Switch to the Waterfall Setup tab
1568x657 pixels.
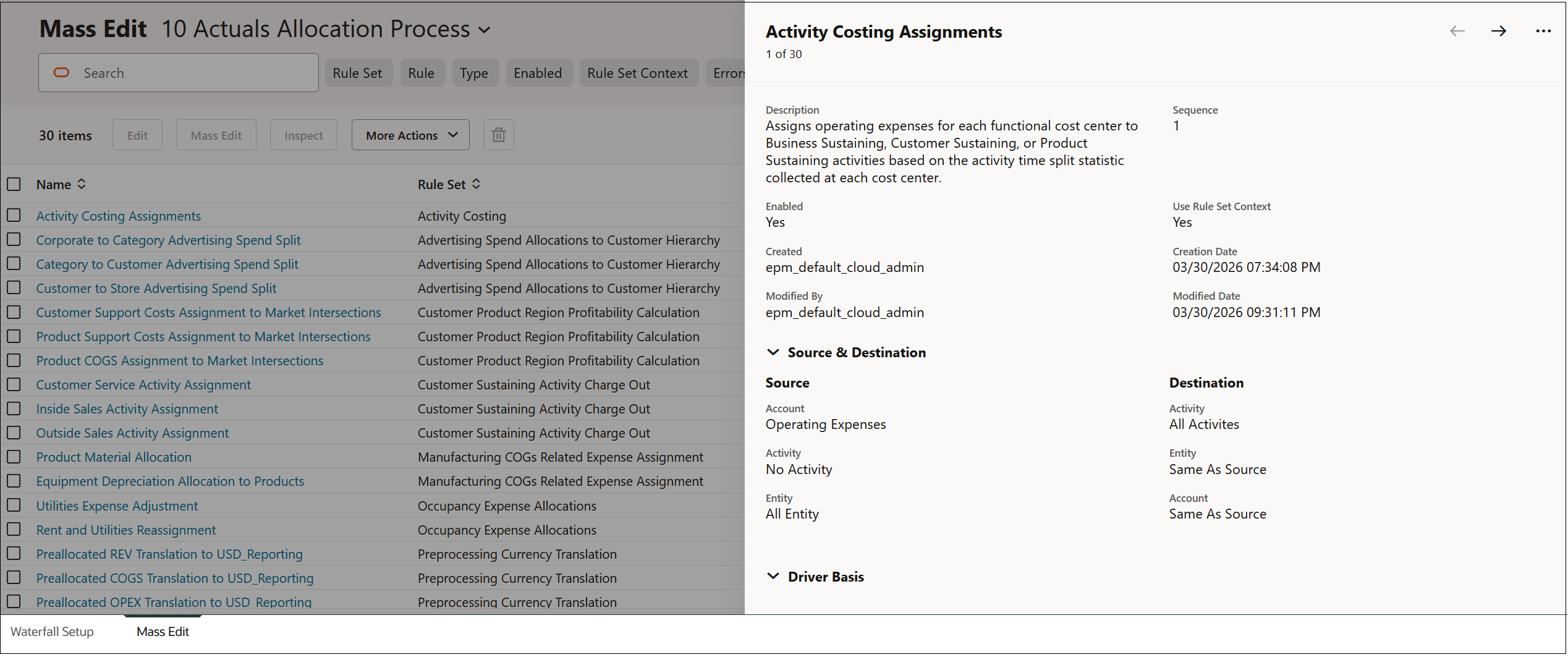(53, 632)
